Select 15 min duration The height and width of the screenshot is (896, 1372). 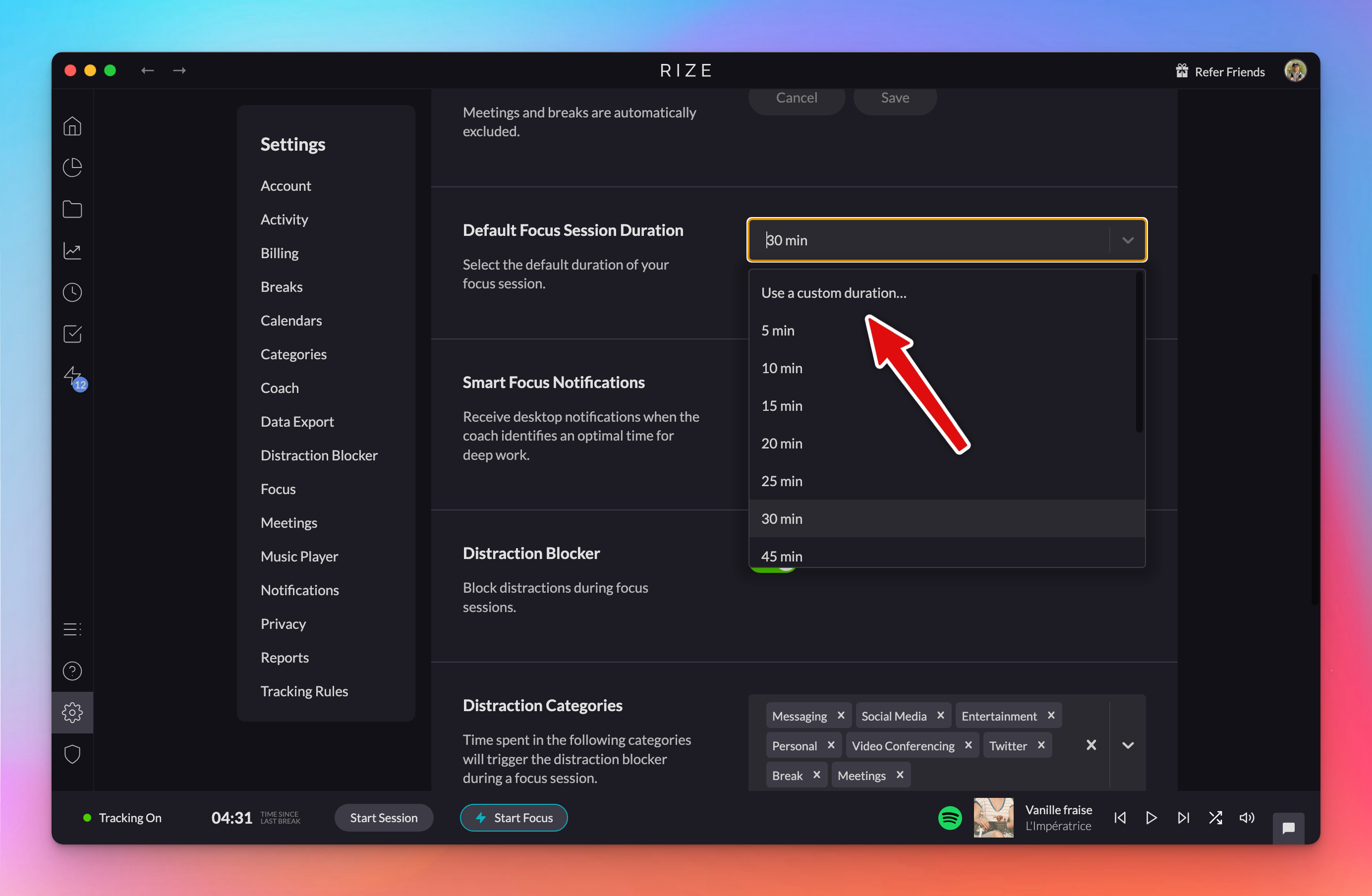click(x=946, y=406)
